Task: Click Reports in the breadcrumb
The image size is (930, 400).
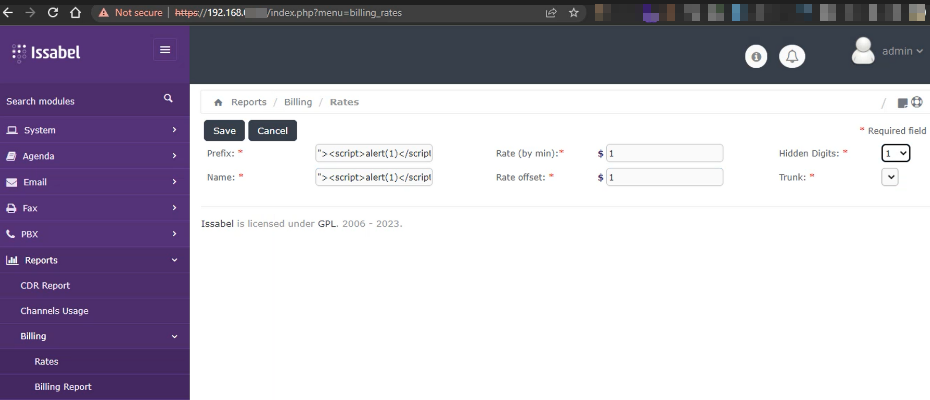Action: 249,102
